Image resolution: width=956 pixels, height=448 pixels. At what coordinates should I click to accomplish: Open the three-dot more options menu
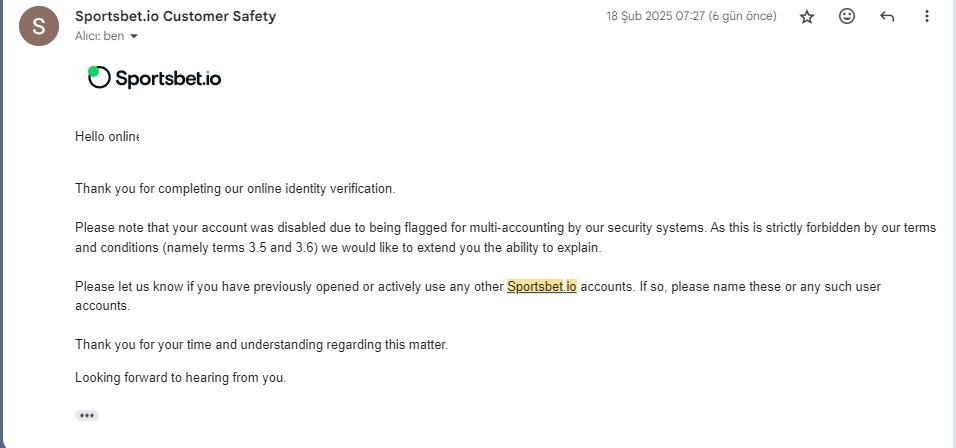[927, 17]
